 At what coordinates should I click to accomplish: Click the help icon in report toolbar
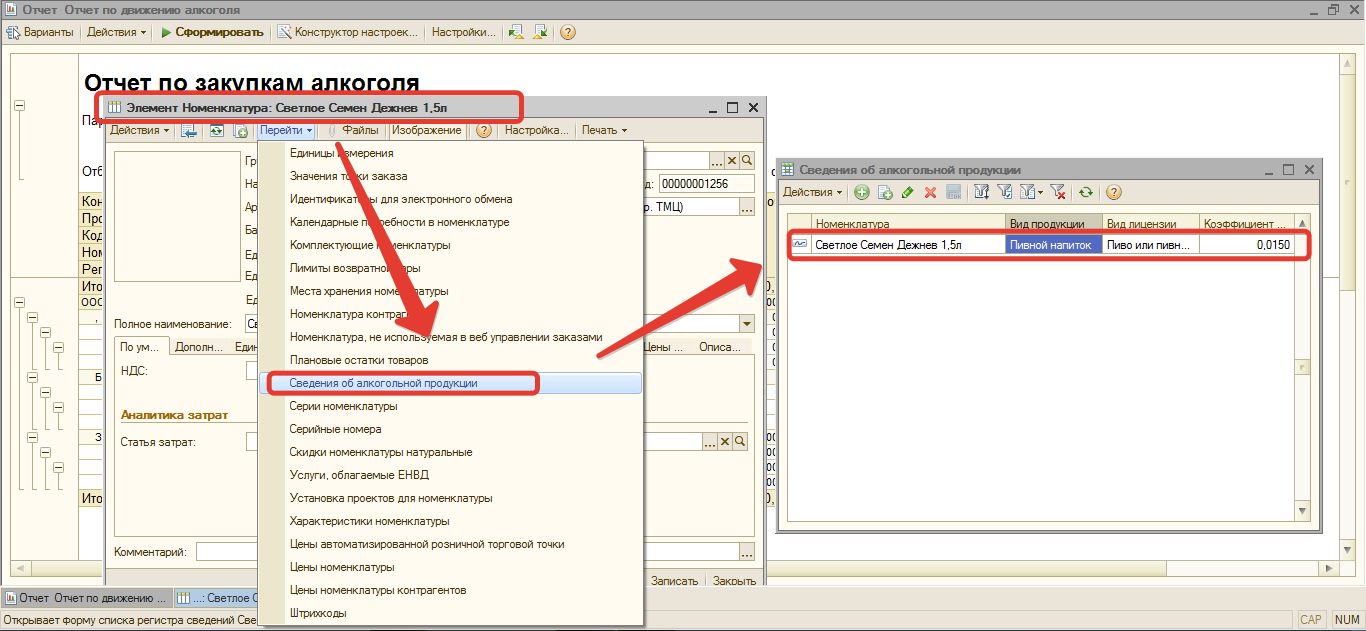(567, 32)
